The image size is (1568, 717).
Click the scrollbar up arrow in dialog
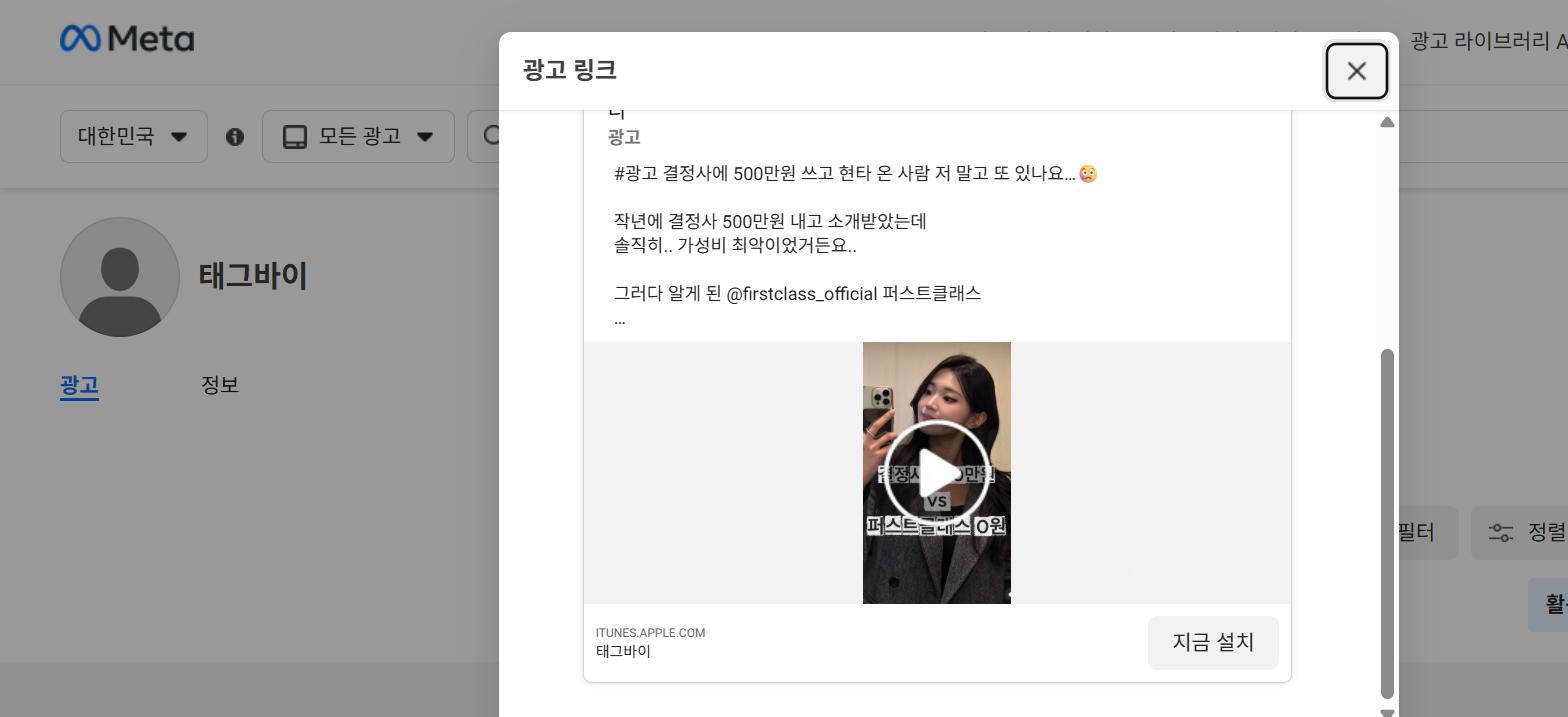click(1387, 122)
